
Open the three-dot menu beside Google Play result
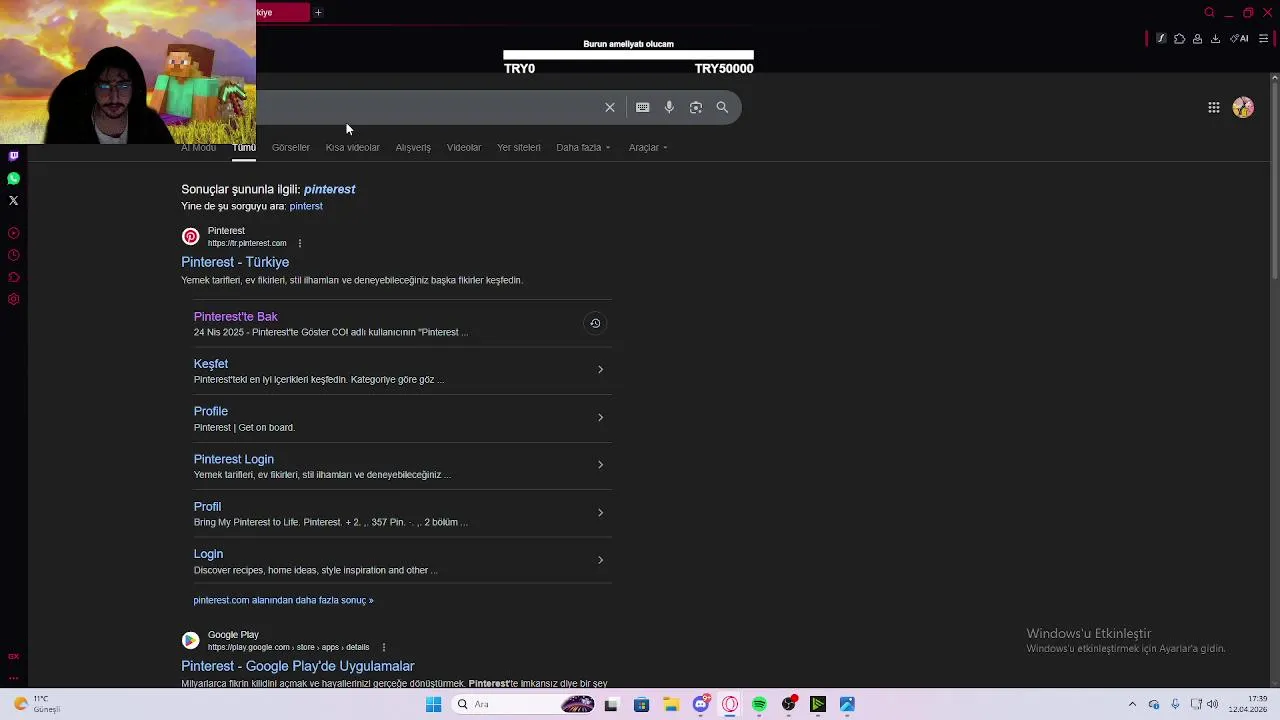383,647
